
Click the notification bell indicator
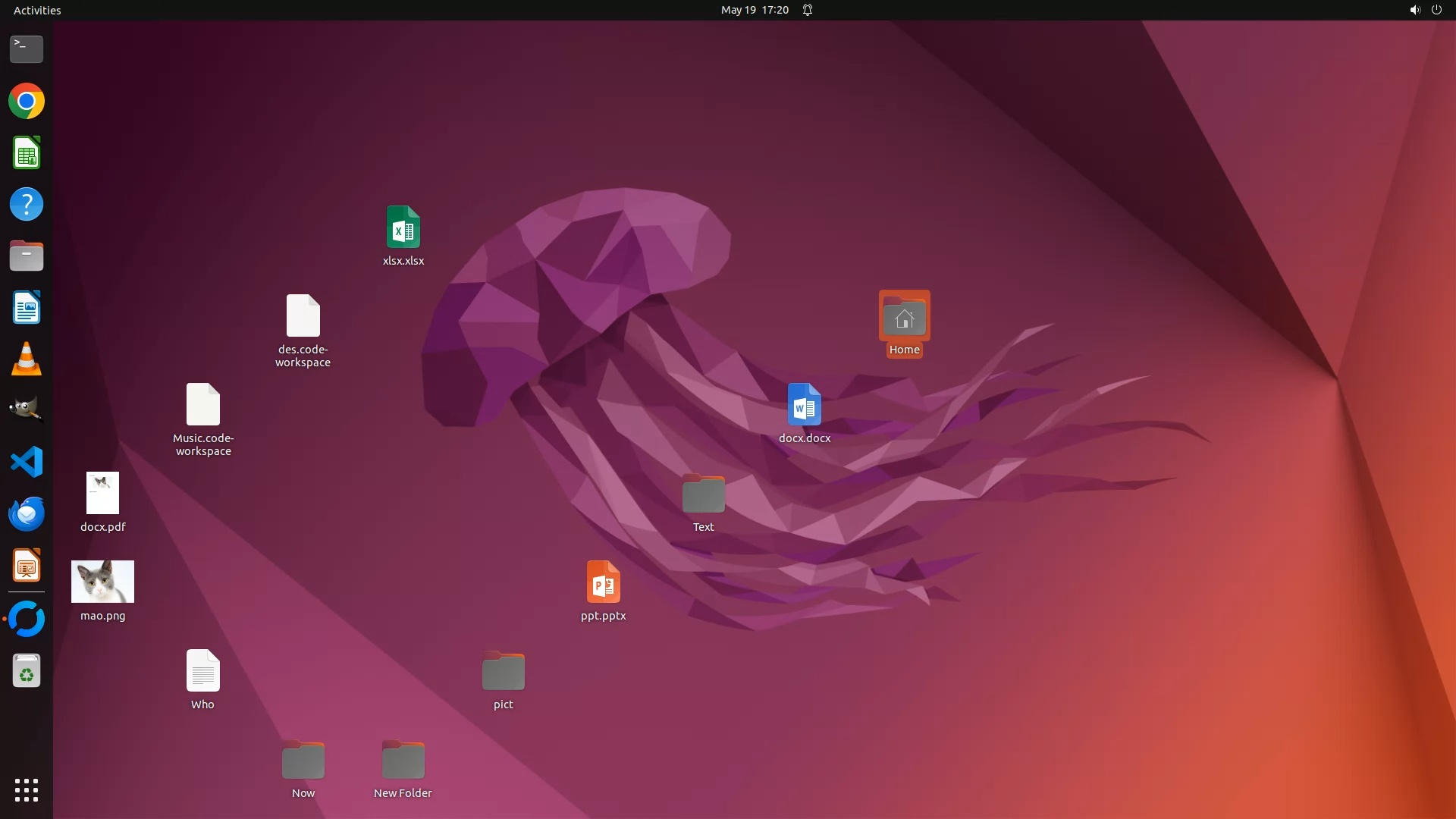[808, 10]
